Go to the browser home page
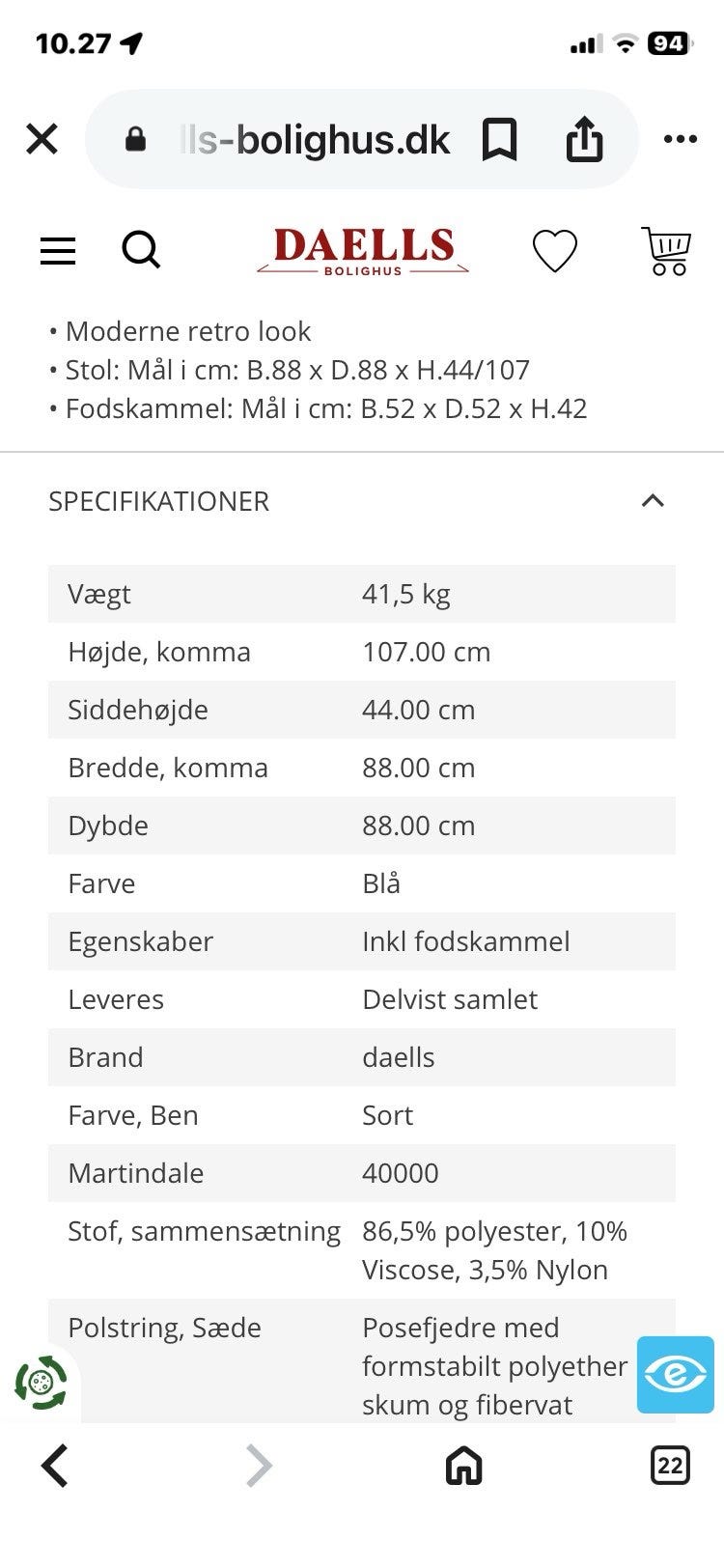724x1568 pixels. [463, 1466]
